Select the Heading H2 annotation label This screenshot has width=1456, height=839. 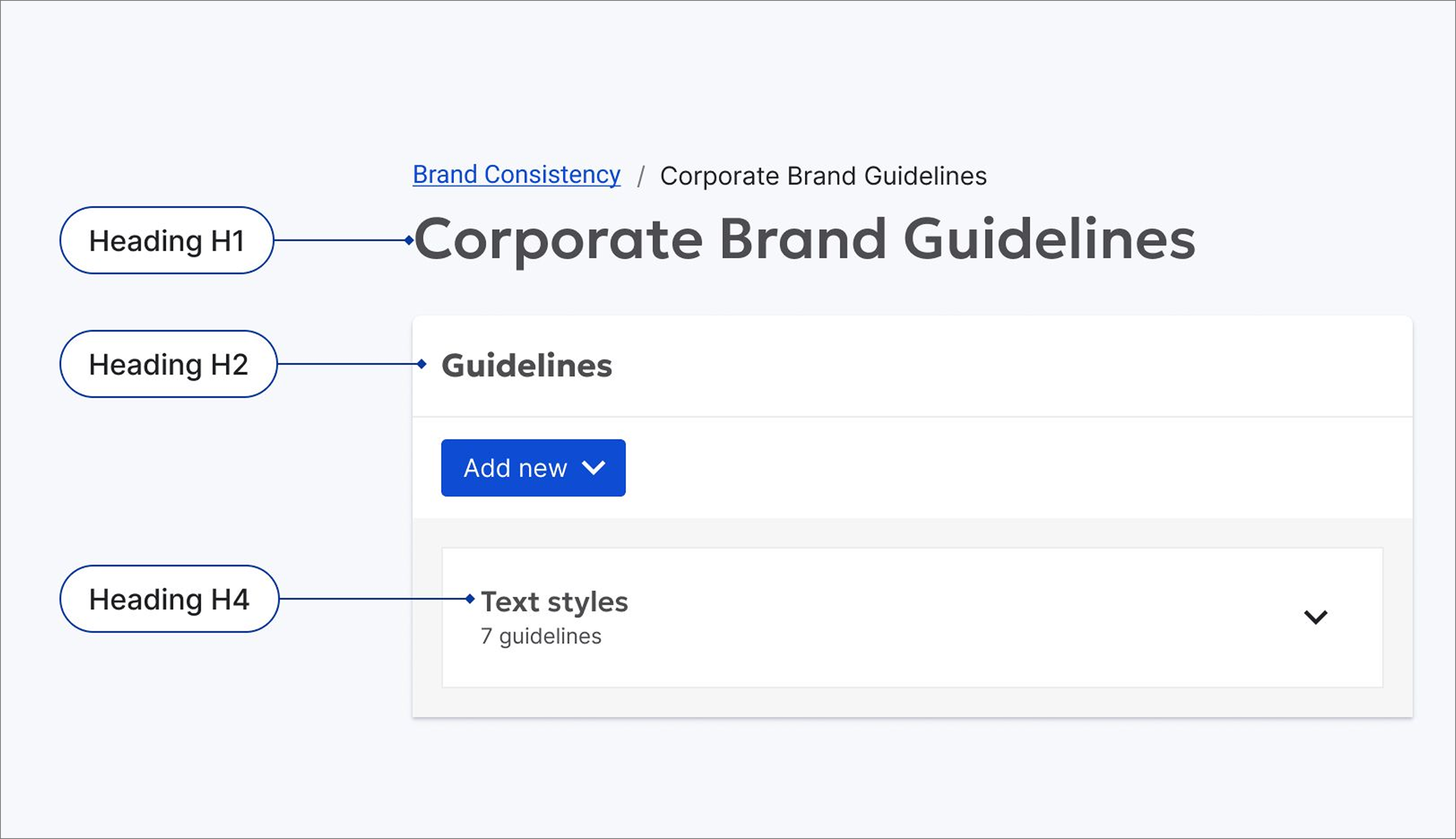tap(169, 364)
